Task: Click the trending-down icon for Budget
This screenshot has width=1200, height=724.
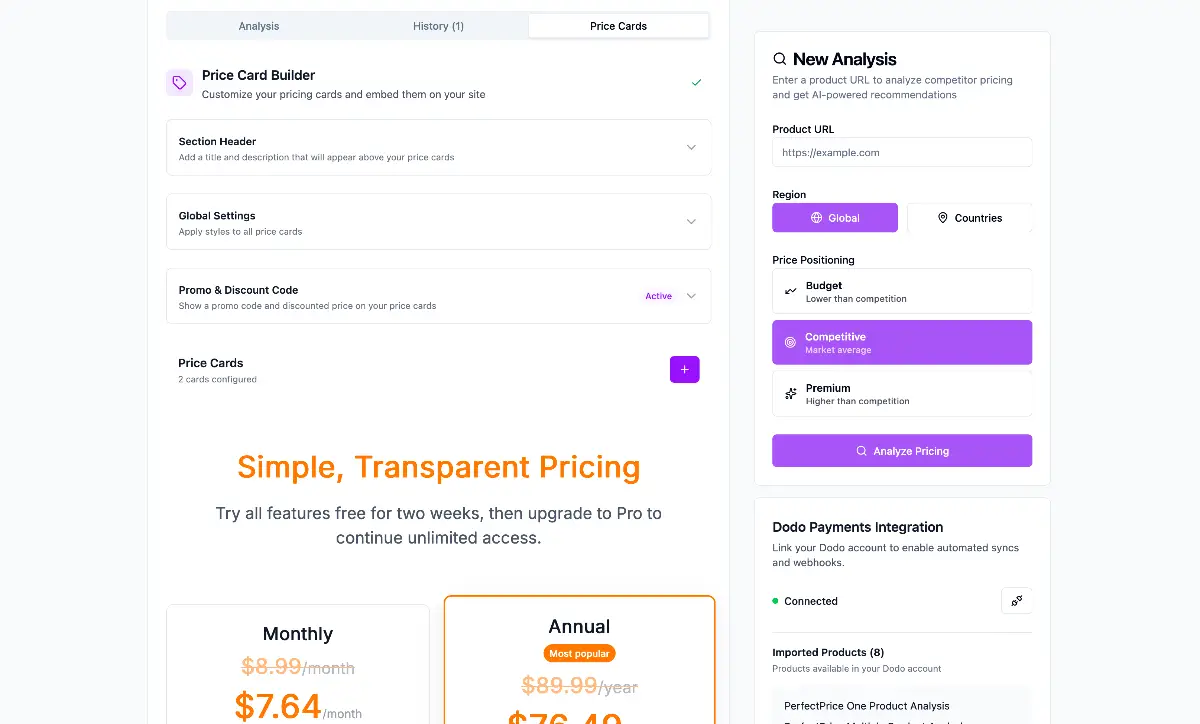Action: point(791,291)
